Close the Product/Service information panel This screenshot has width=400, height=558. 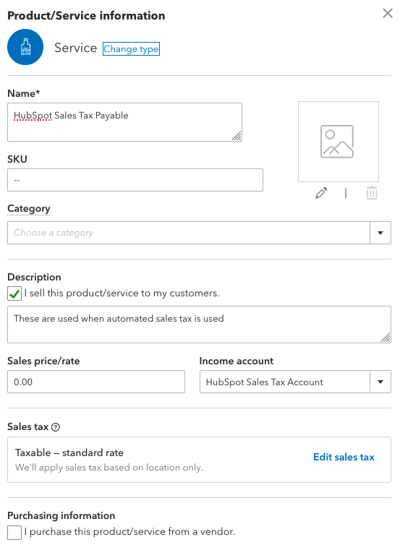tap(388, 14)
